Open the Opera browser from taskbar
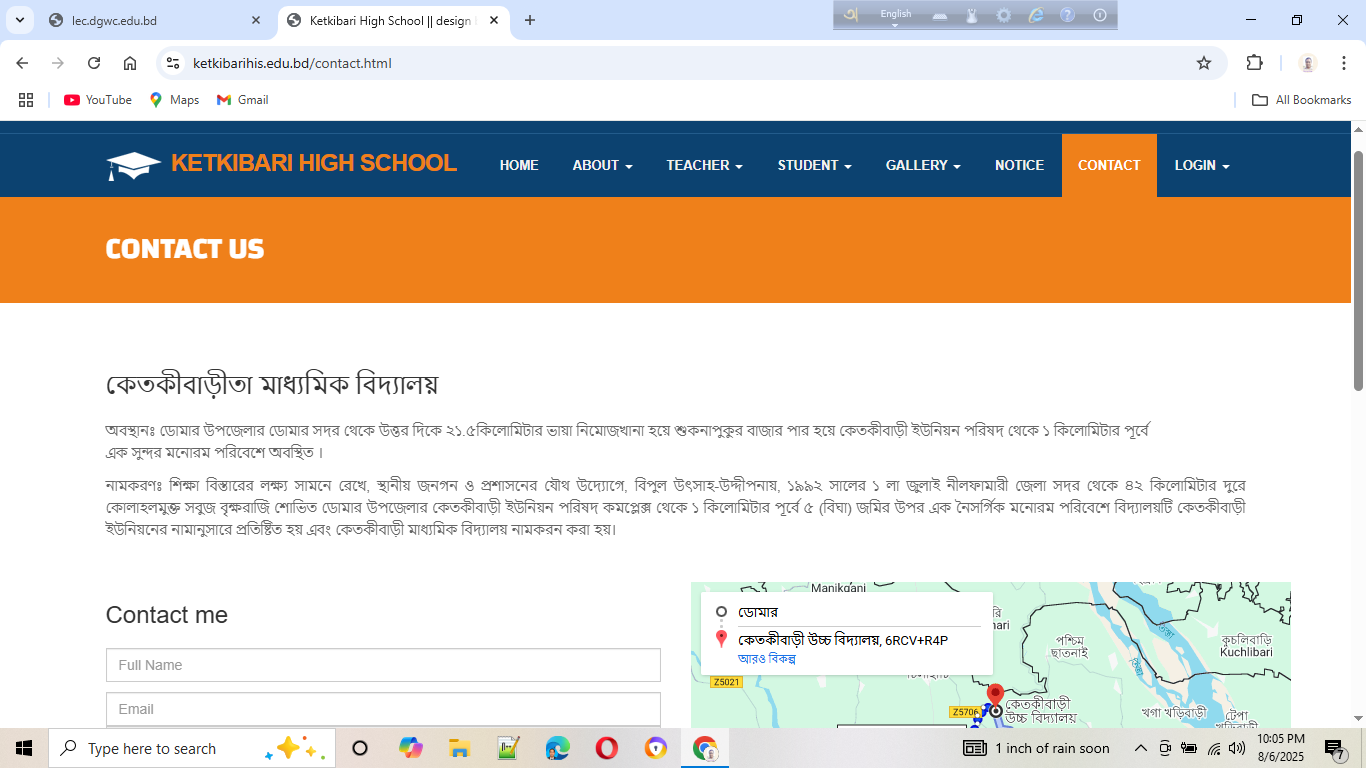 click(606, 748)
